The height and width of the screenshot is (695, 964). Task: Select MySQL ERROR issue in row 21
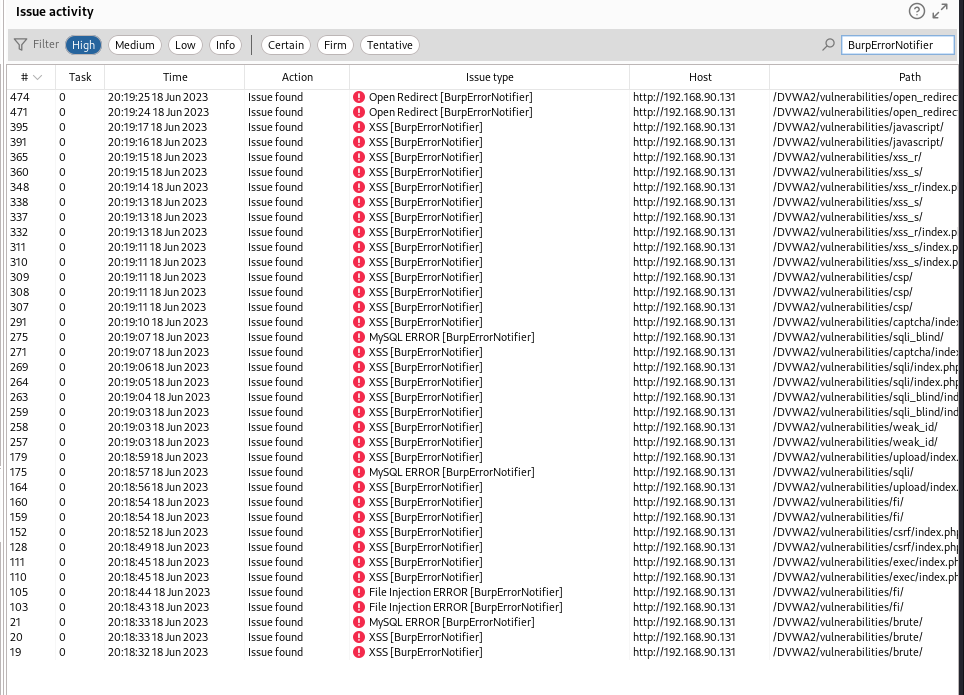click(x=452, y=622)
